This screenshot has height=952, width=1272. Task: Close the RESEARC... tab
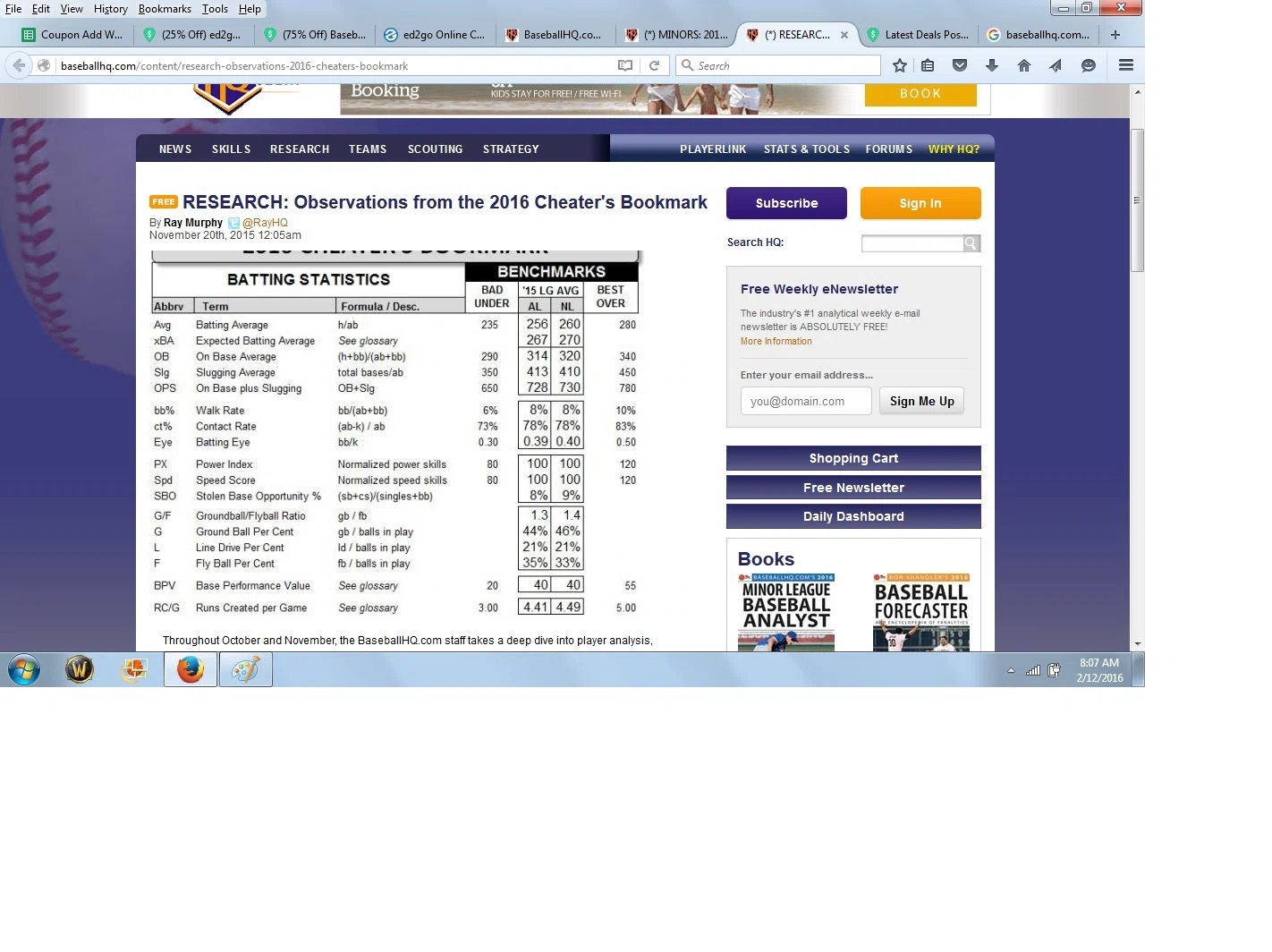[x=844, y=35]
